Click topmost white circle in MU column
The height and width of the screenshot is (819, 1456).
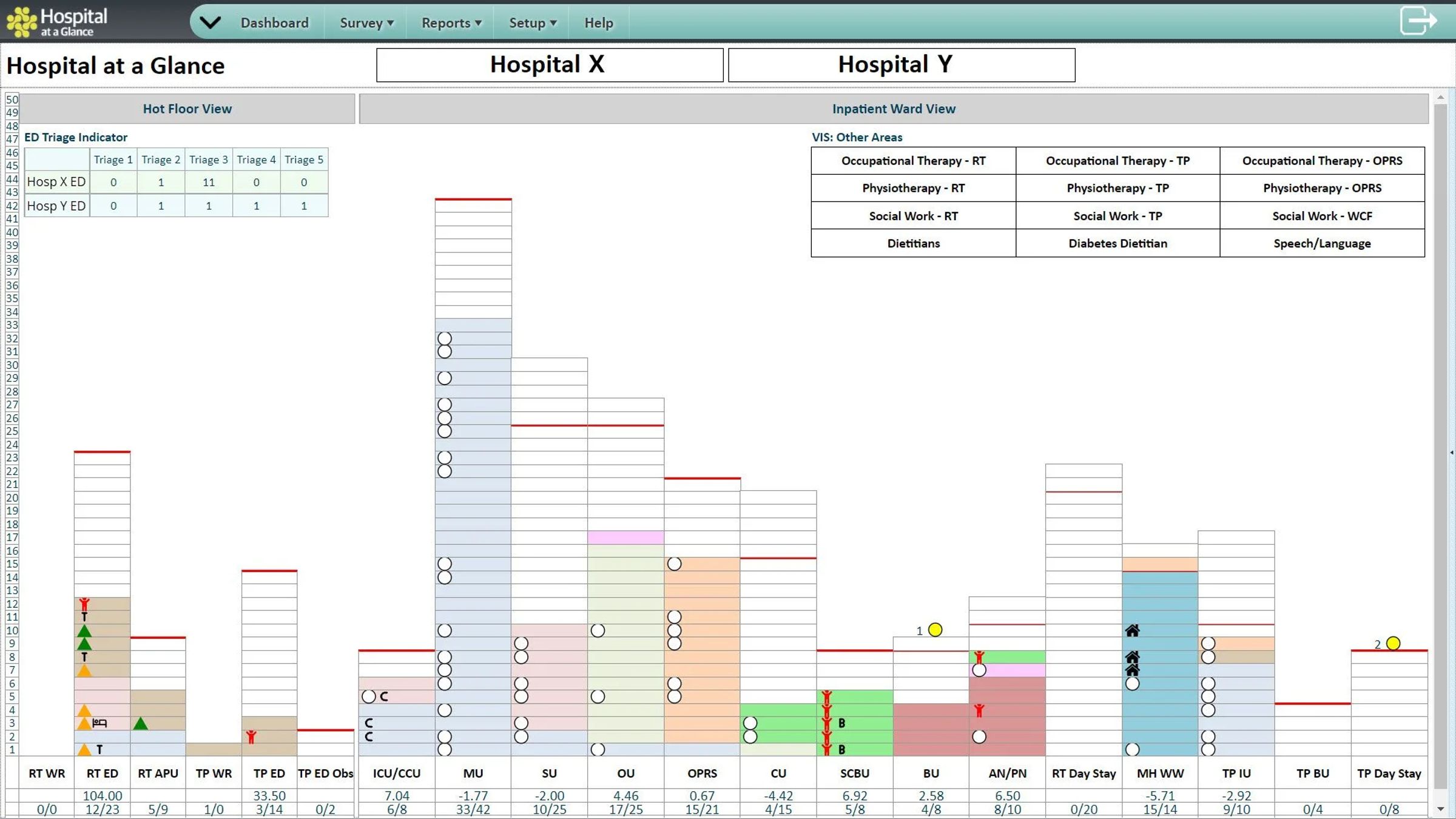[x=445, y=339]
